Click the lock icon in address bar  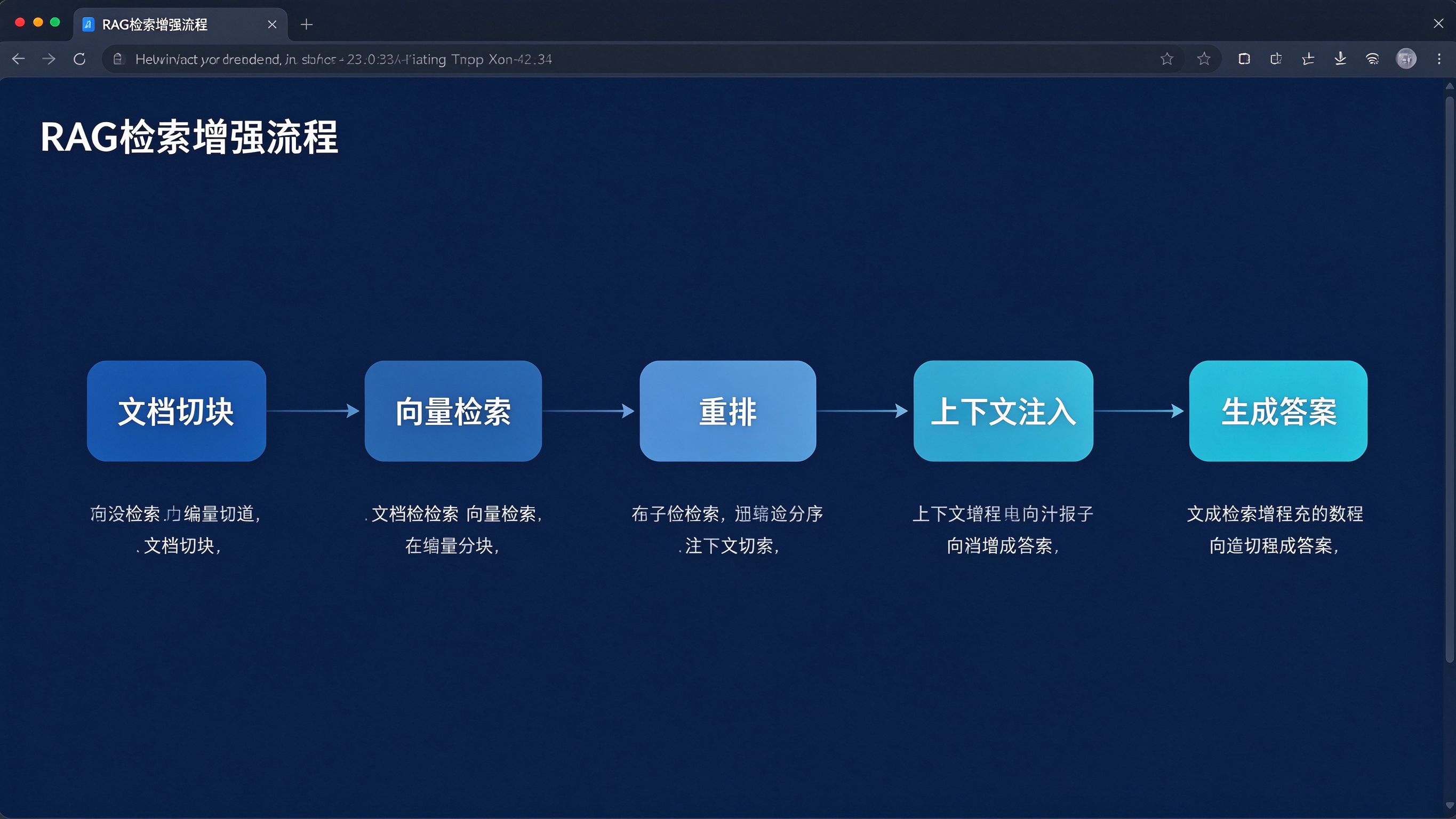click(117, 59)
